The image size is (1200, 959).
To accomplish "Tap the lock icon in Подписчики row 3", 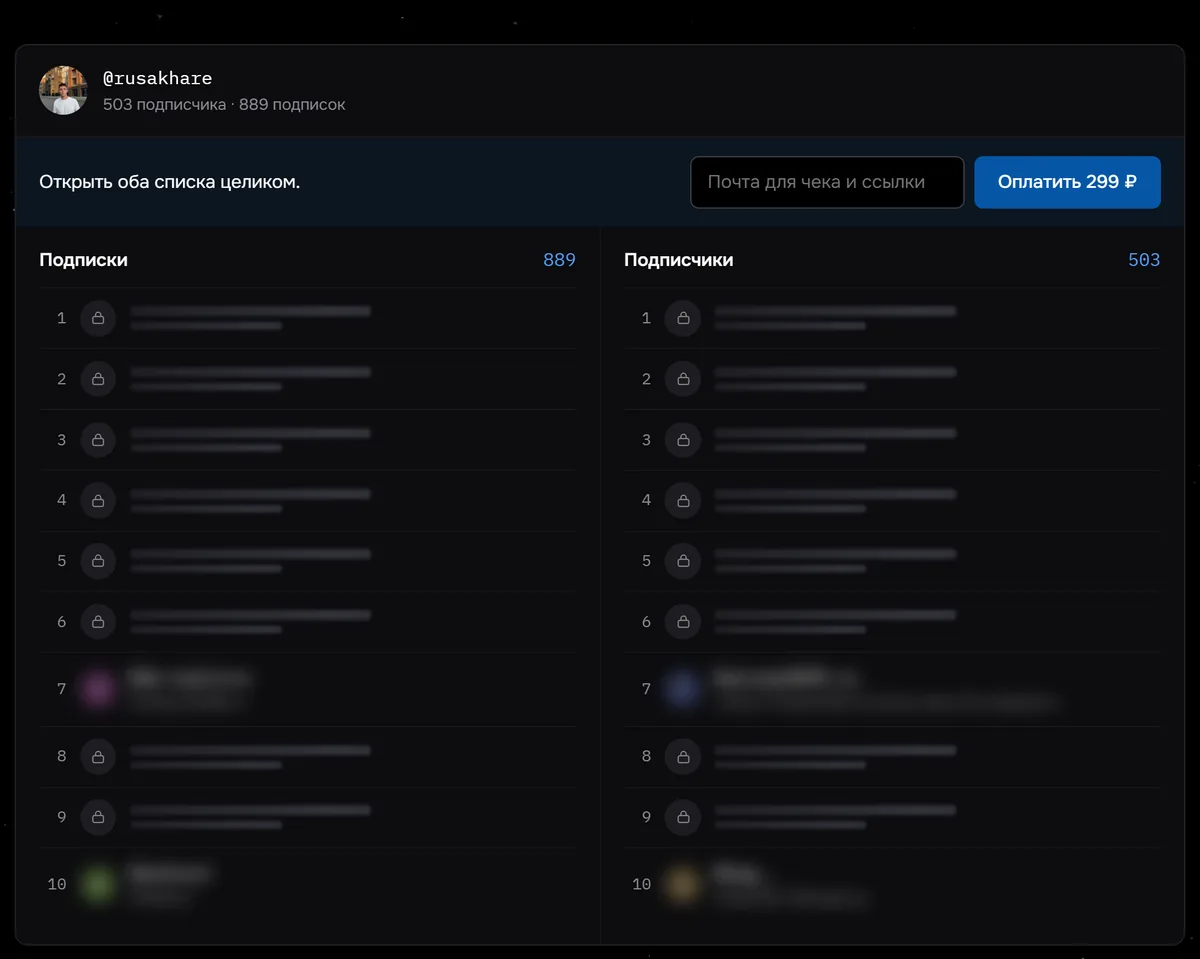I will point(683,440).
